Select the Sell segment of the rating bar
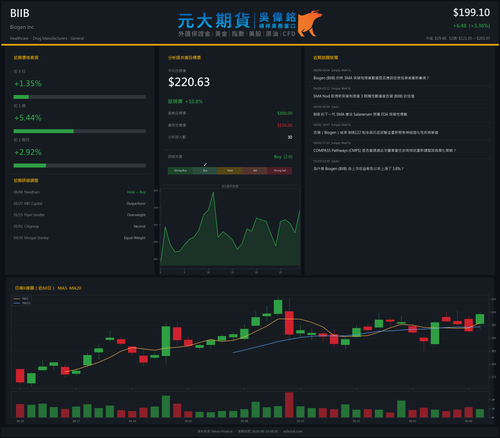The image size is (500, 438). click(255, 171)
